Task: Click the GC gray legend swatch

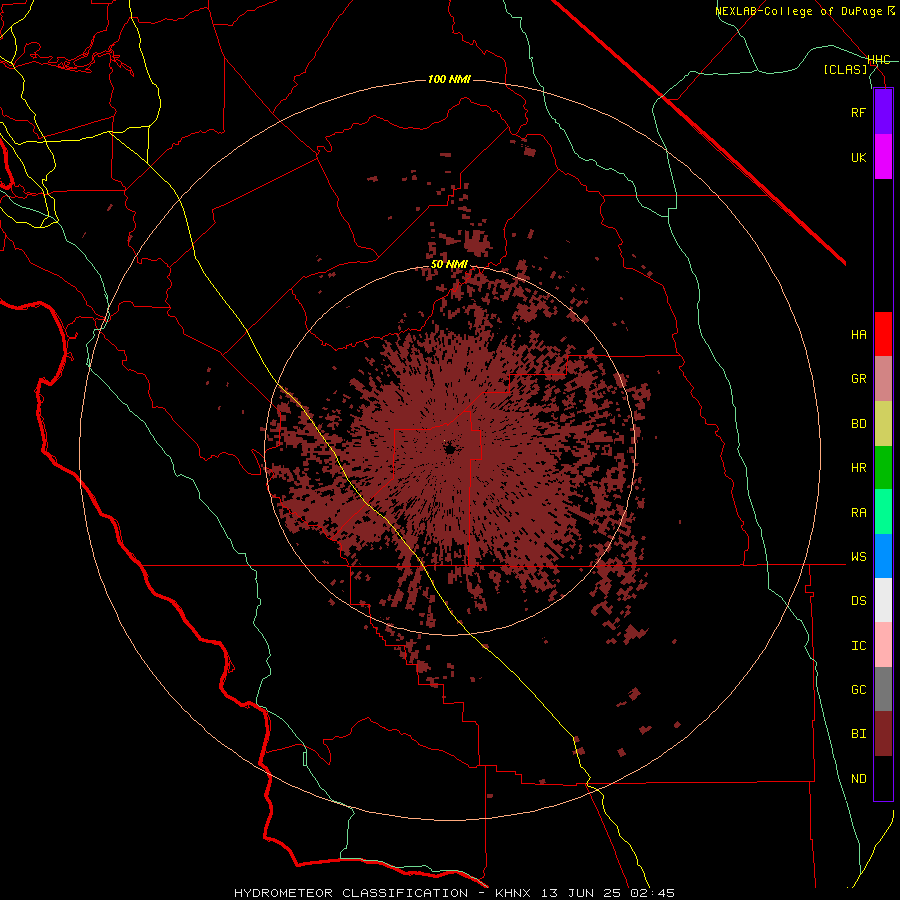Action: tap(883, 689)
